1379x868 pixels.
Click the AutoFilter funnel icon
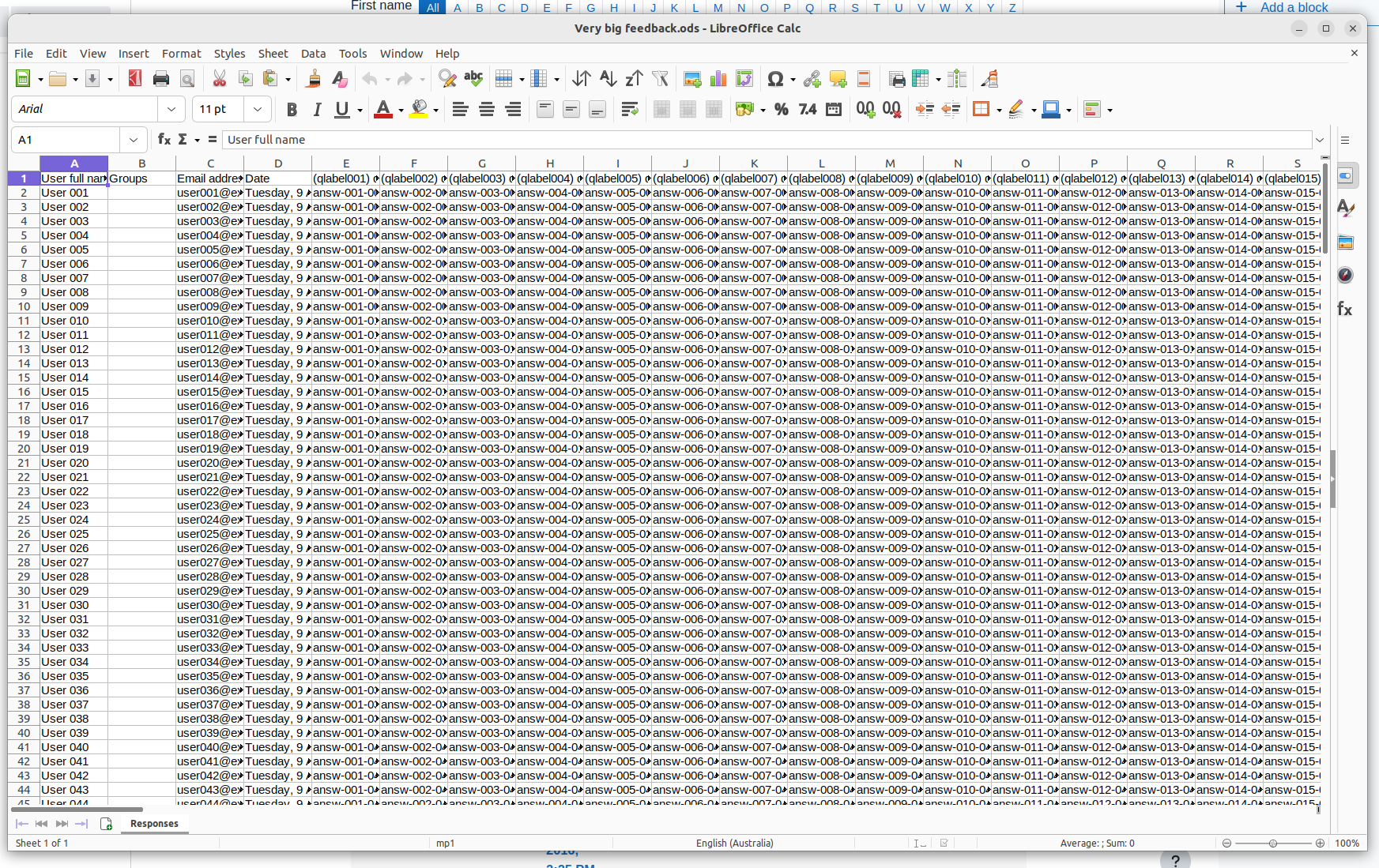[660, 79]
